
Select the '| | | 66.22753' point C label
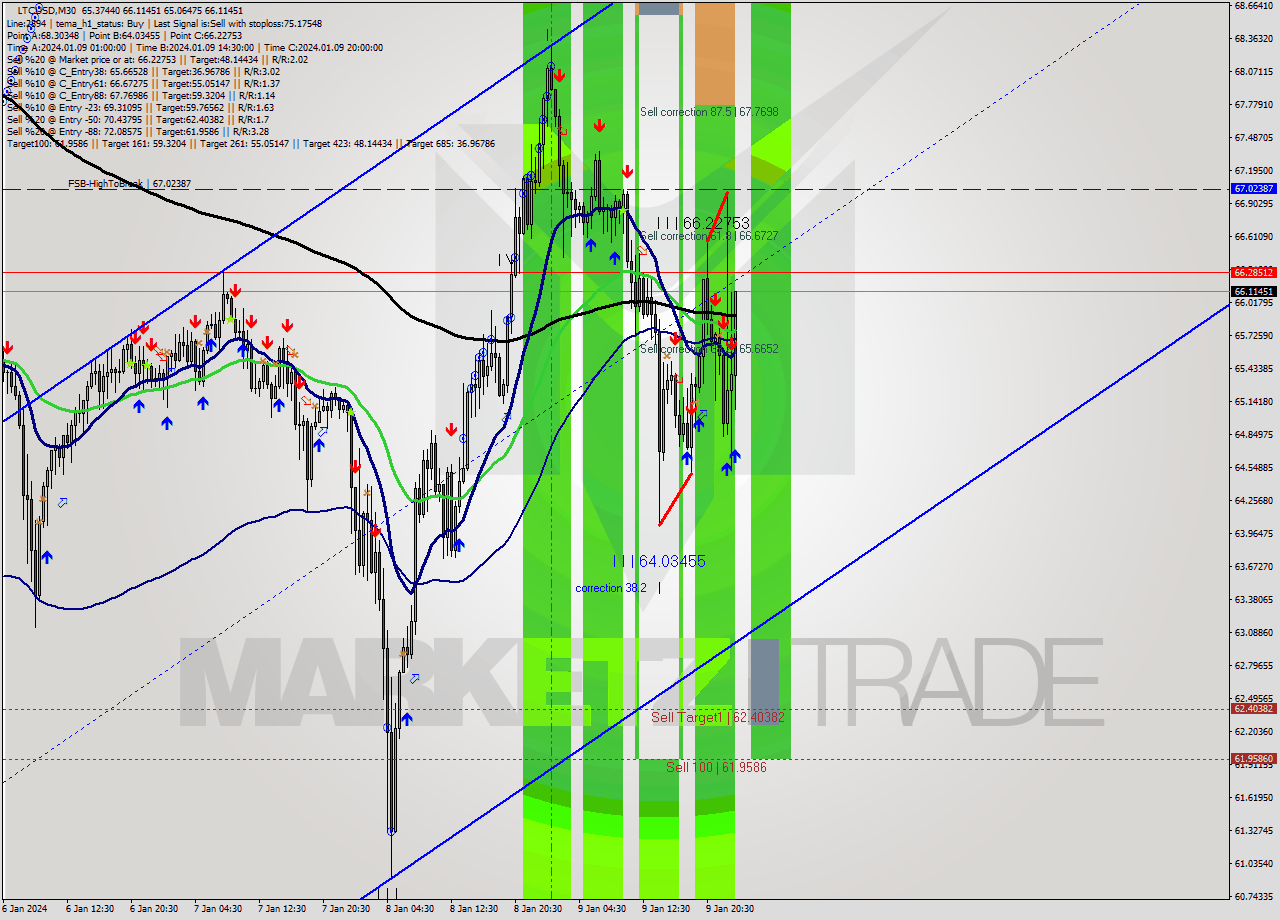703,223
